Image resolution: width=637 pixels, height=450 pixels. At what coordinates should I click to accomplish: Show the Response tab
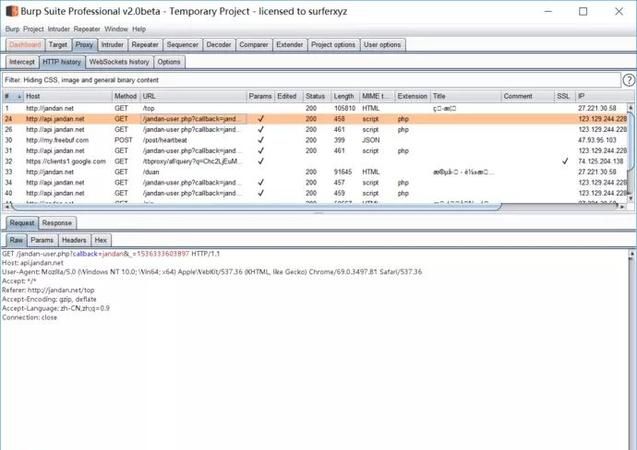[x=57, y=223]
